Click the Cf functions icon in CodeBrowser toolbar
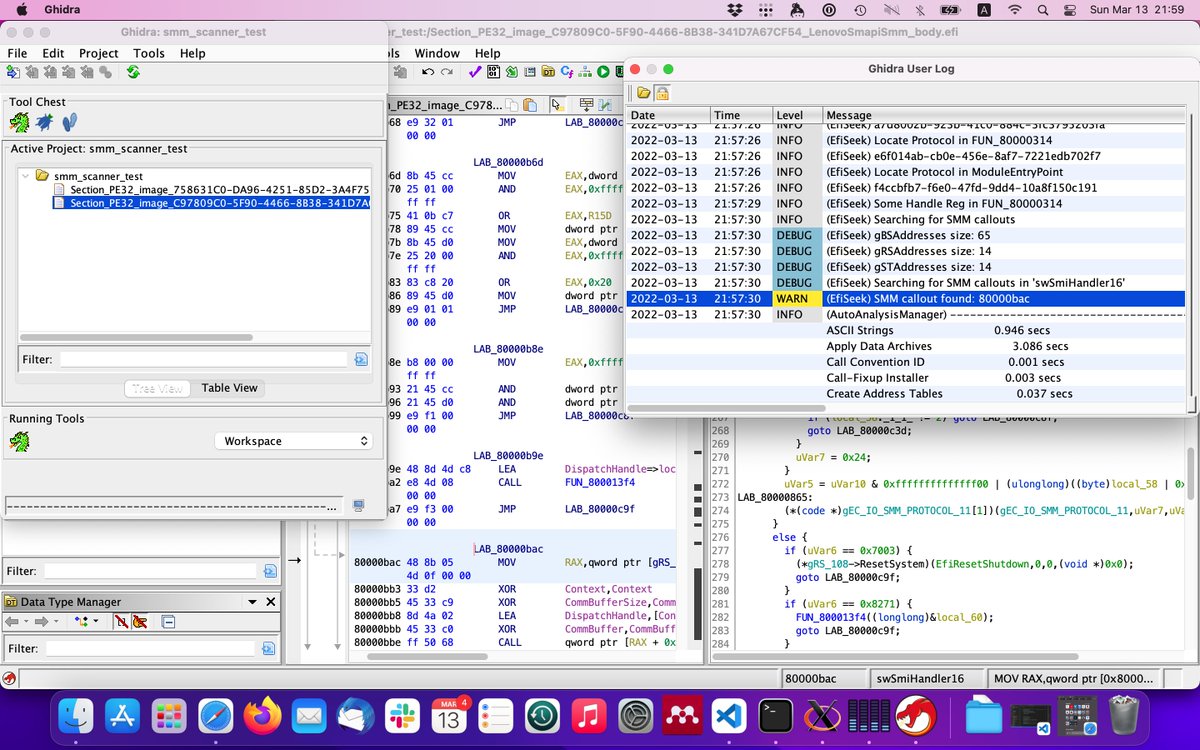 pyautogui.click(x=567, y=72)
